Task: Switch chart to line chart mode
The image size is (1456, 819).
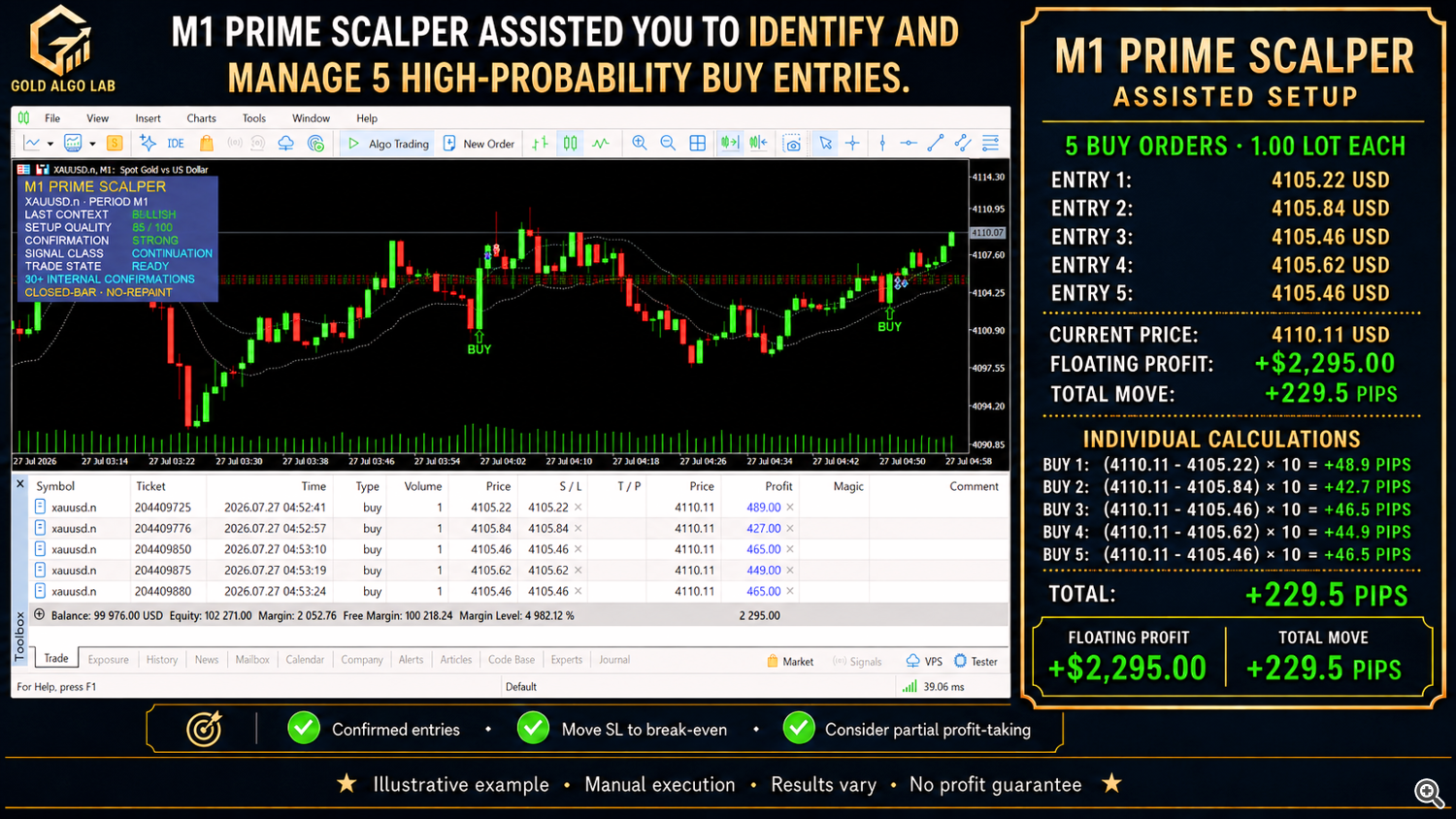Action: pos(601,144)
